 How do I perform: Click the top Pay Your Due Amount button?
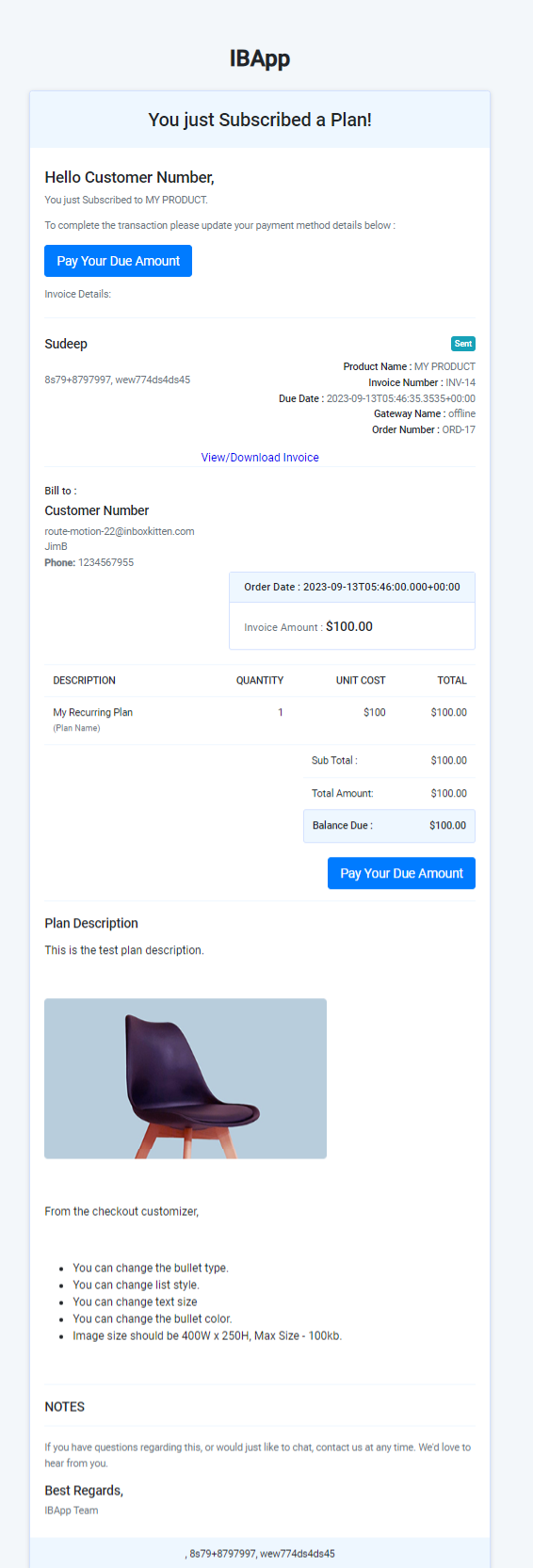tap(118, 261)
